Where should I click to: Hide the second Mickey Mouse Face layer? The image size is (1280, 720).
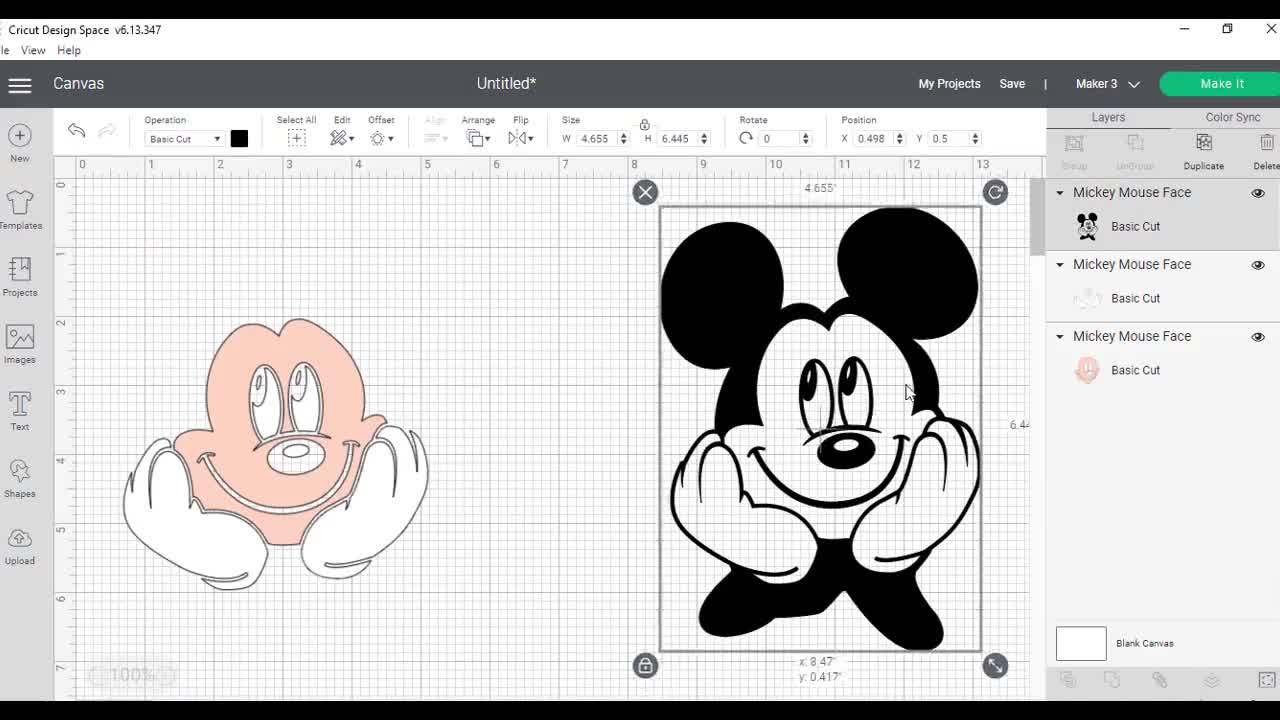1258,265
